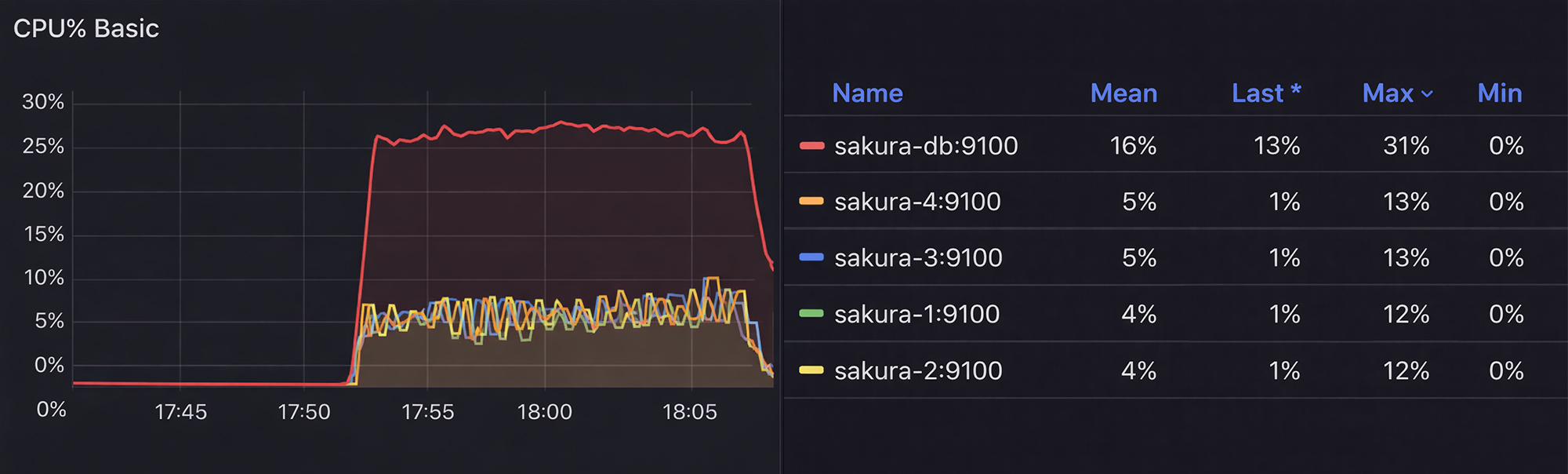Screen dimensions: 1568x474
Task: Sort legend by the Mean column
Action: coord(1123,93)
